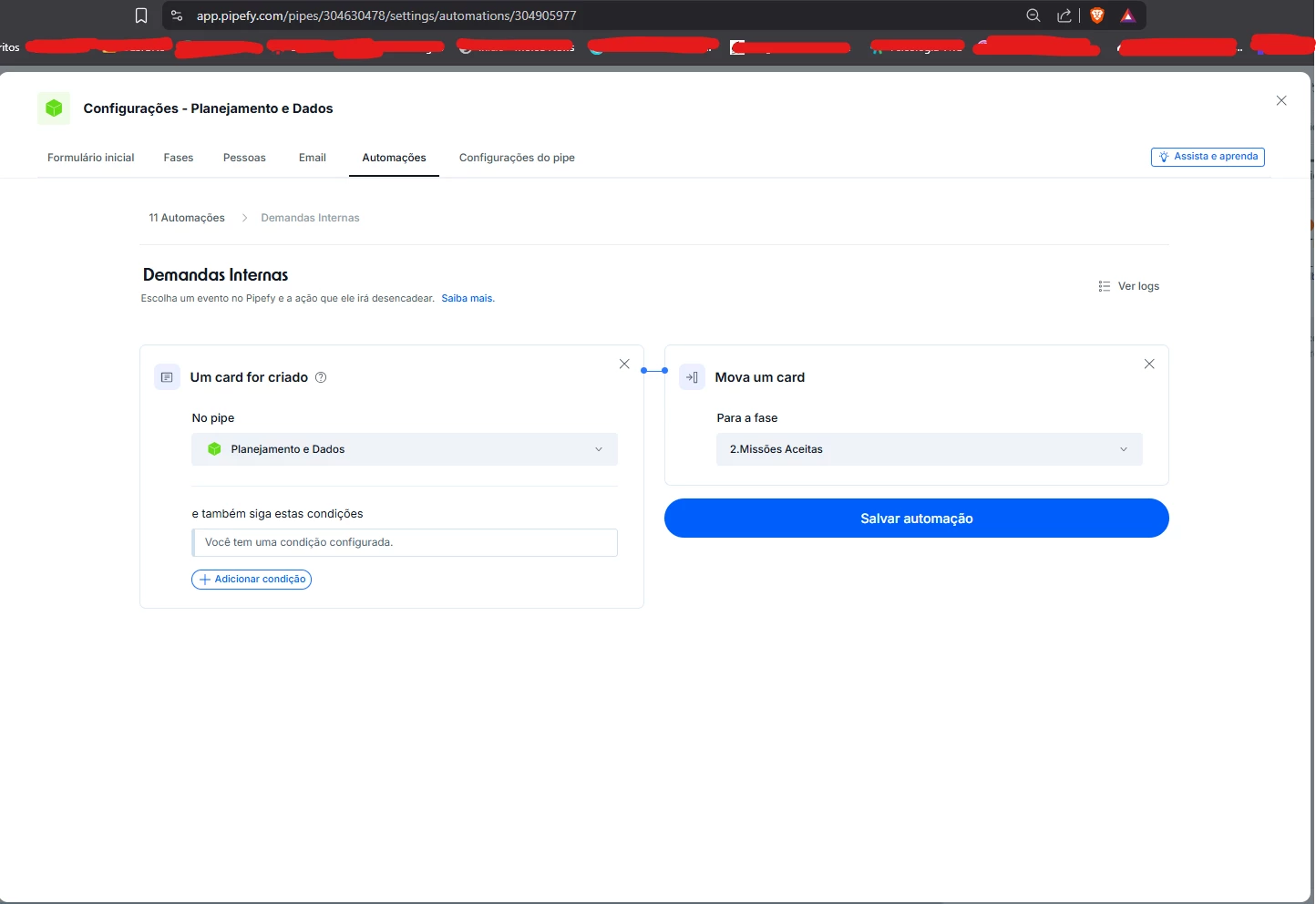Open site information icon beside URL
Viewport: 1316px width, 904px height.
177,15
